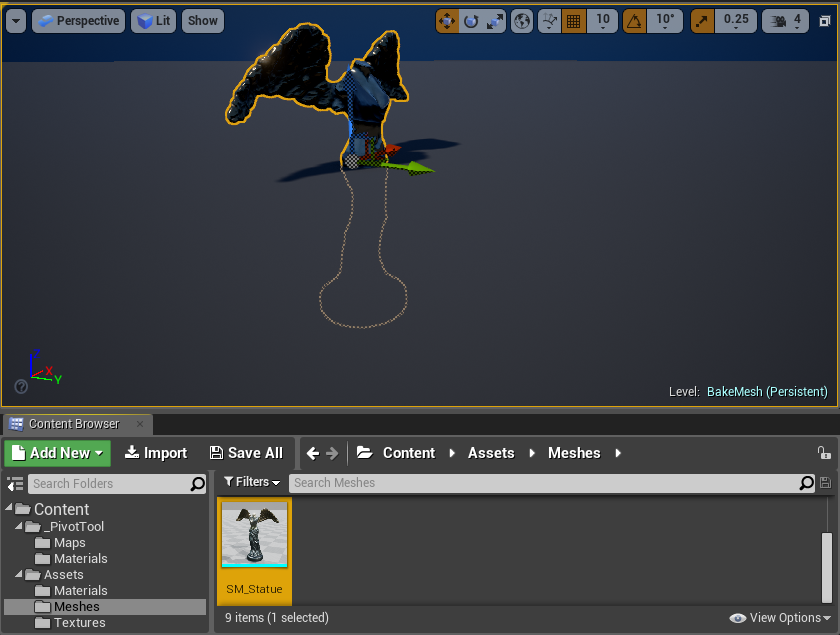Open the camera speed dropdown
The image size is (840, 635).
click(x=786, y=21)
